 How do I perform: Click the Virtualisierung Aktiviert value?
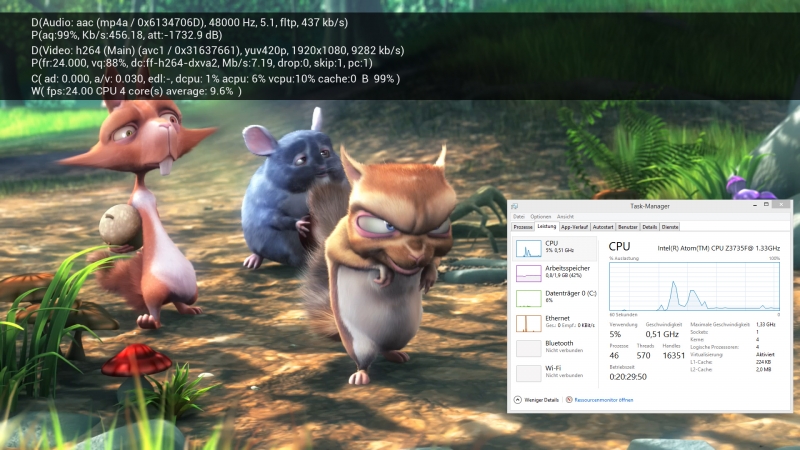pyautogui.click(x=765, y=355)
